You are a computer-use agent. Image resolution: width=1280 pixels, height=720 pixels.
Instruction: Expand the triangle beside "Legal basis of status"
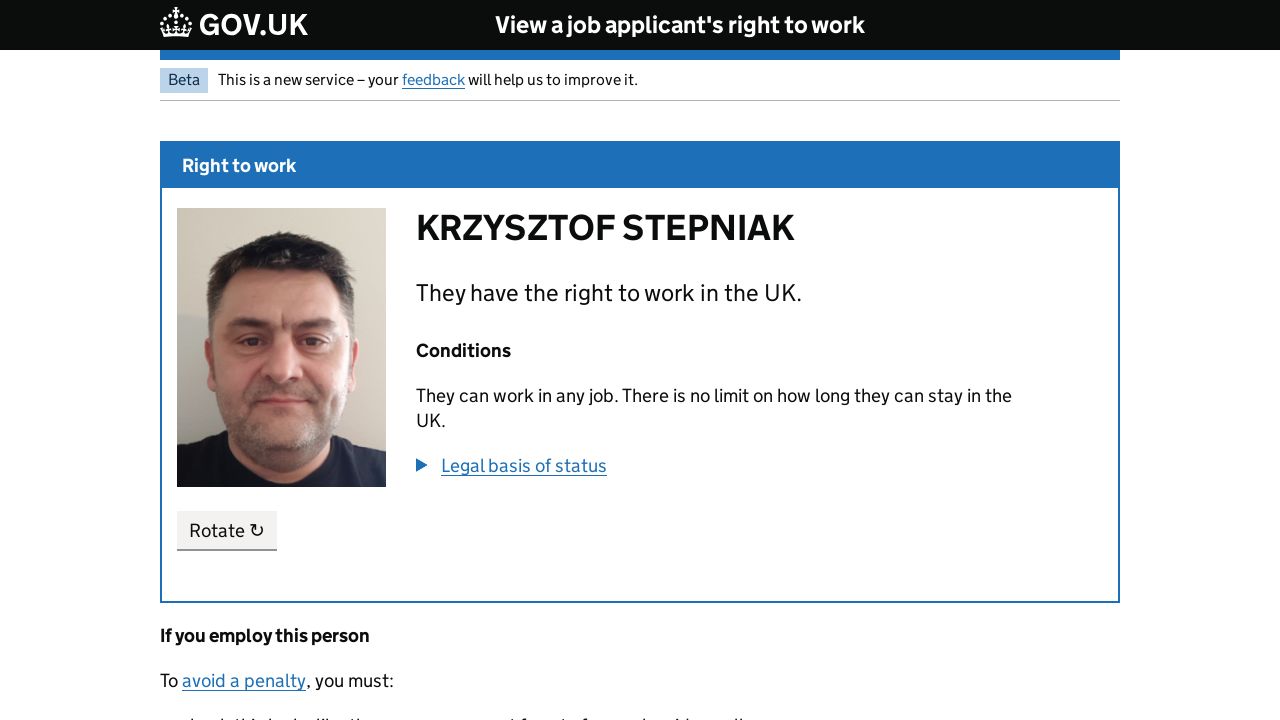pyautogui.click(x=422, y=465)
